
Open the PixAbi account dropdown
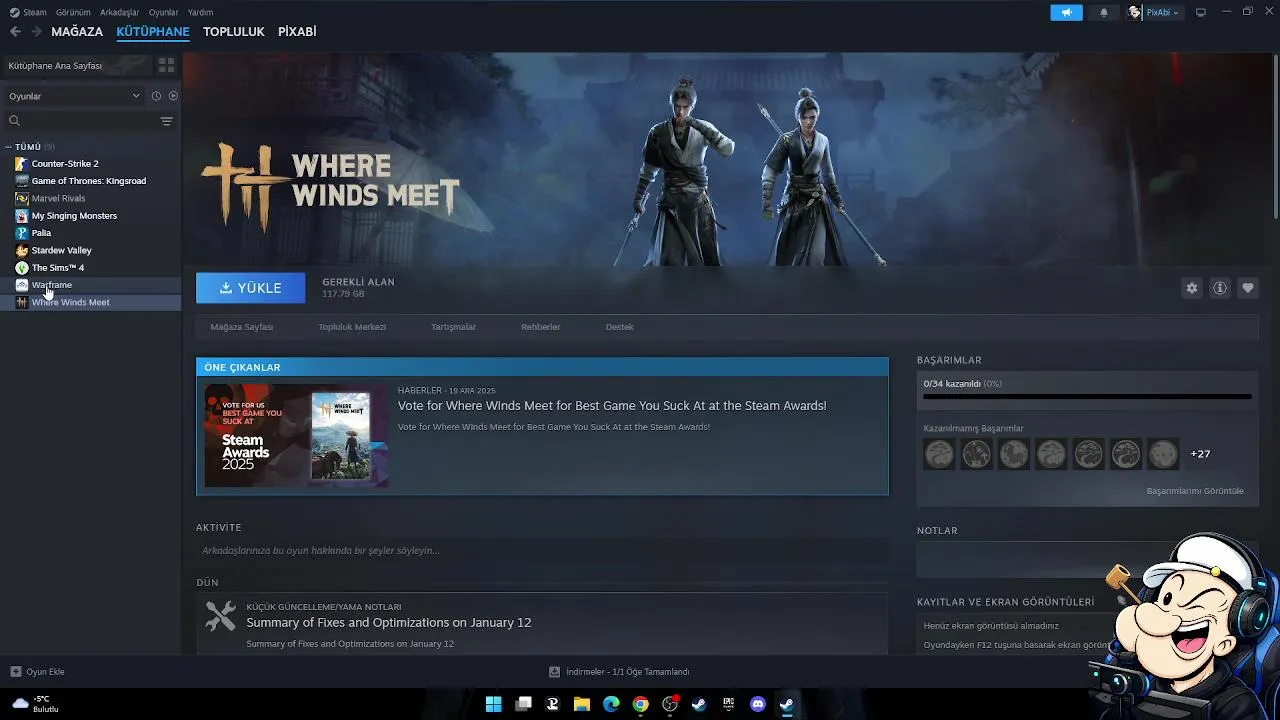tap(1154, 12)
